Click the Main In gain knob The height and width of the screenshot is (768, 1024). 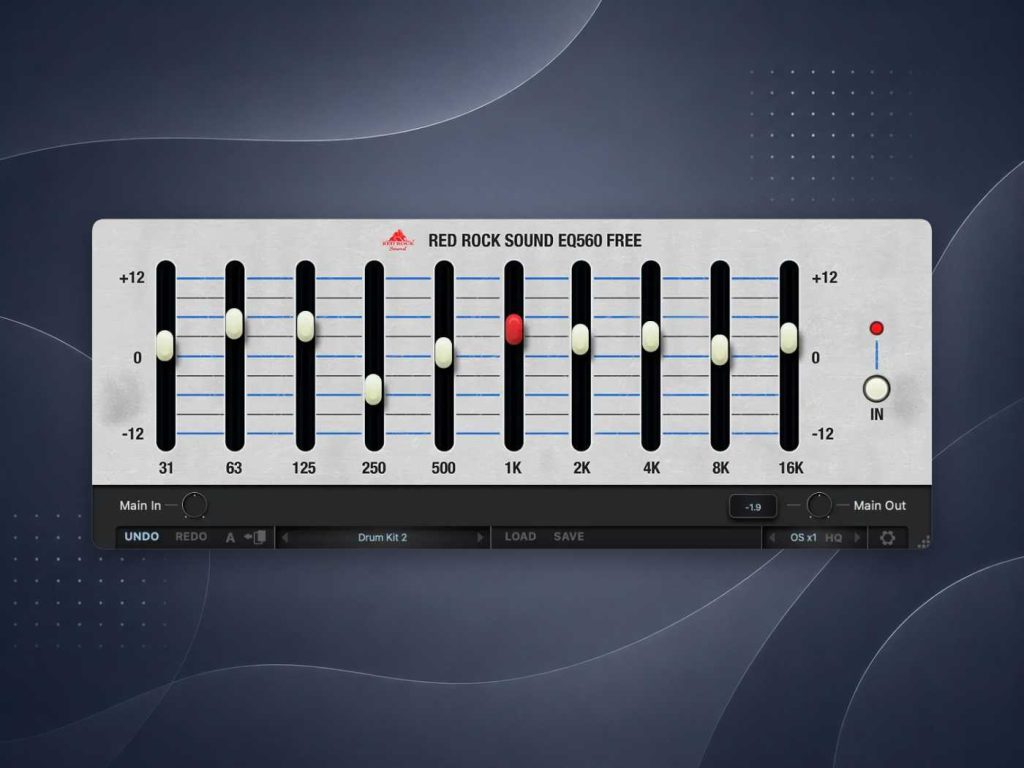tap(194, 505)
